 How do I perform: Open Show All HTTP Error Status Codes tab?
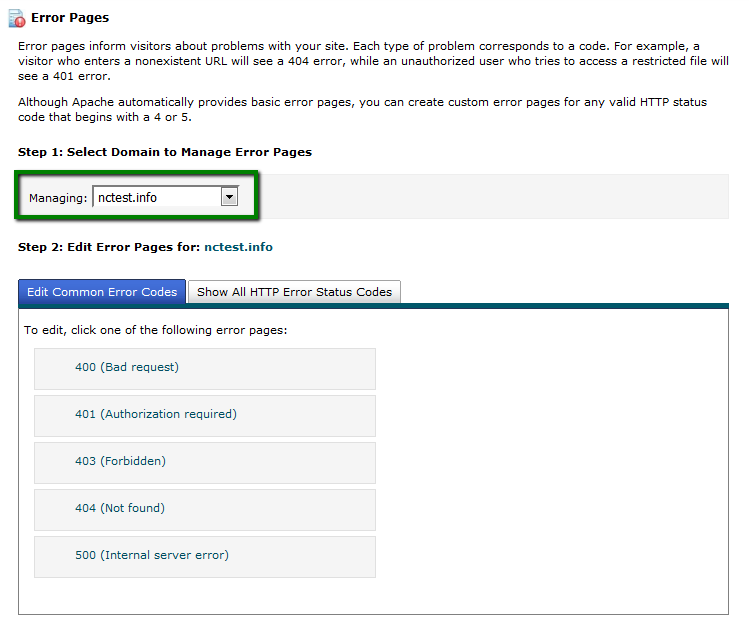pos(294,292)
